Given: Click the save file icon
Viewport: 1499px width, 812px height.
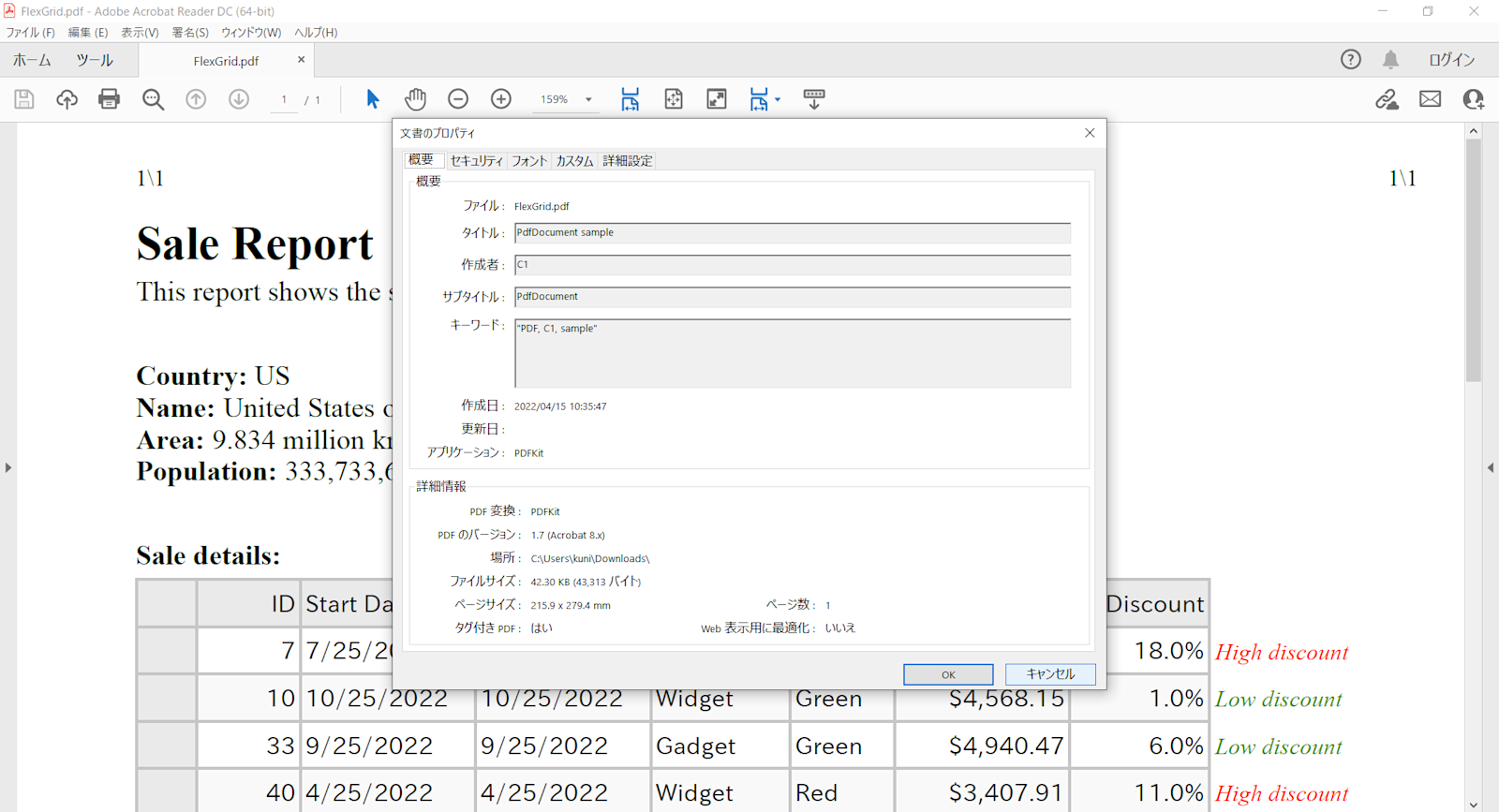Looking at the screenshot, I should 24,98.
